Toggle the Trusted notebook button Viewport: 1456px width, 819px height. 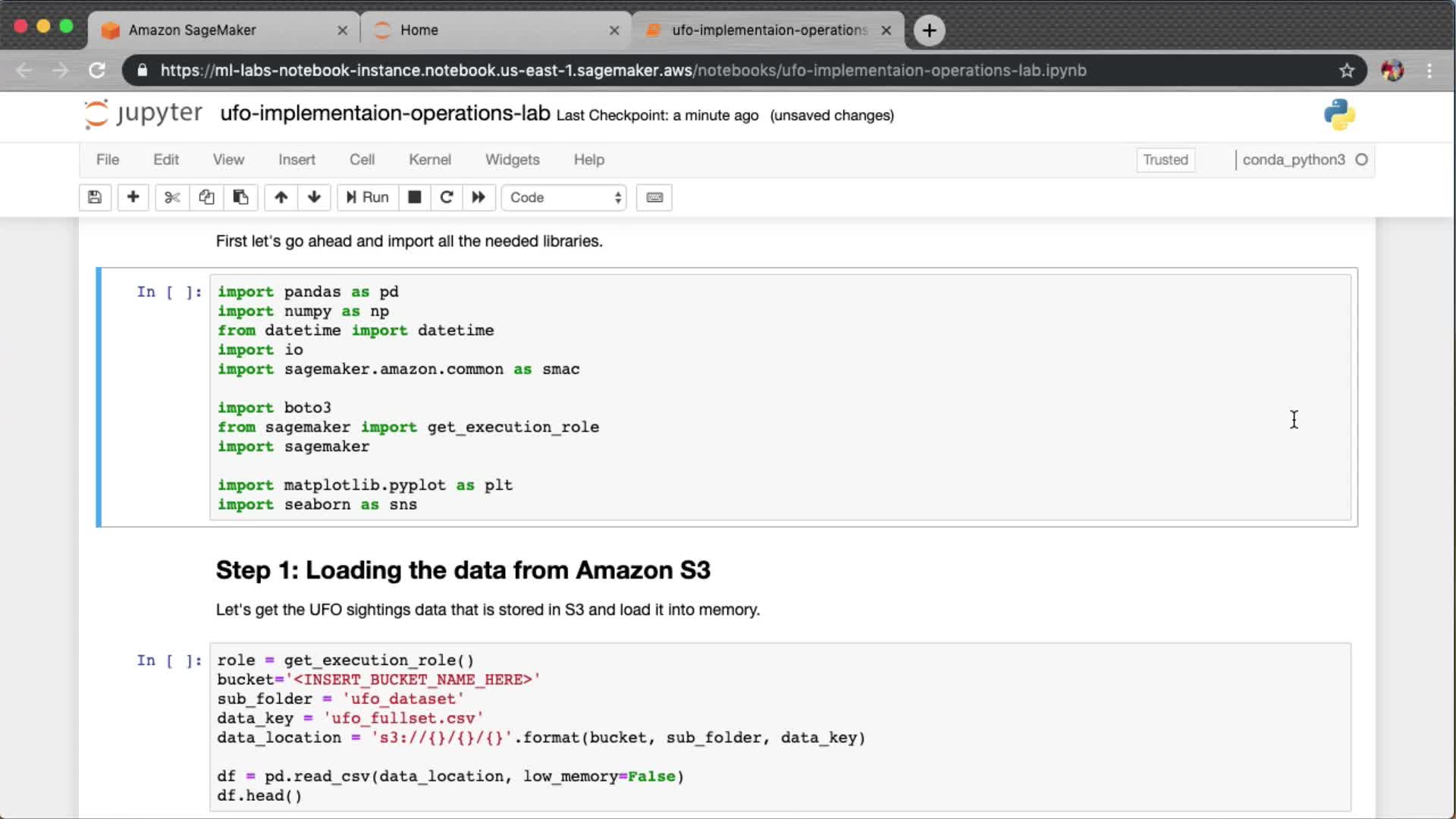[x=1165, y=160]
